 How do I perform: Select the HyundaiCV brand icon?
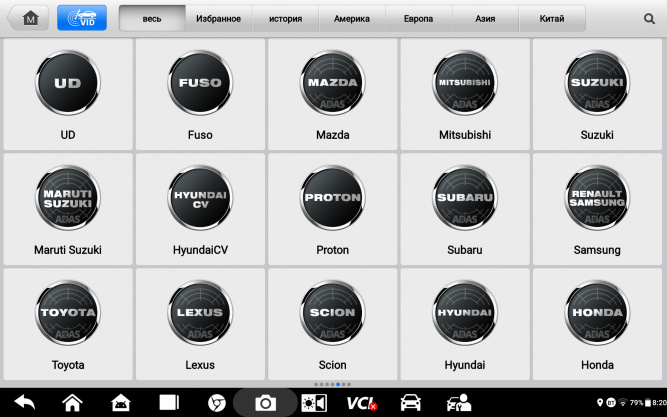pos(200,198)
